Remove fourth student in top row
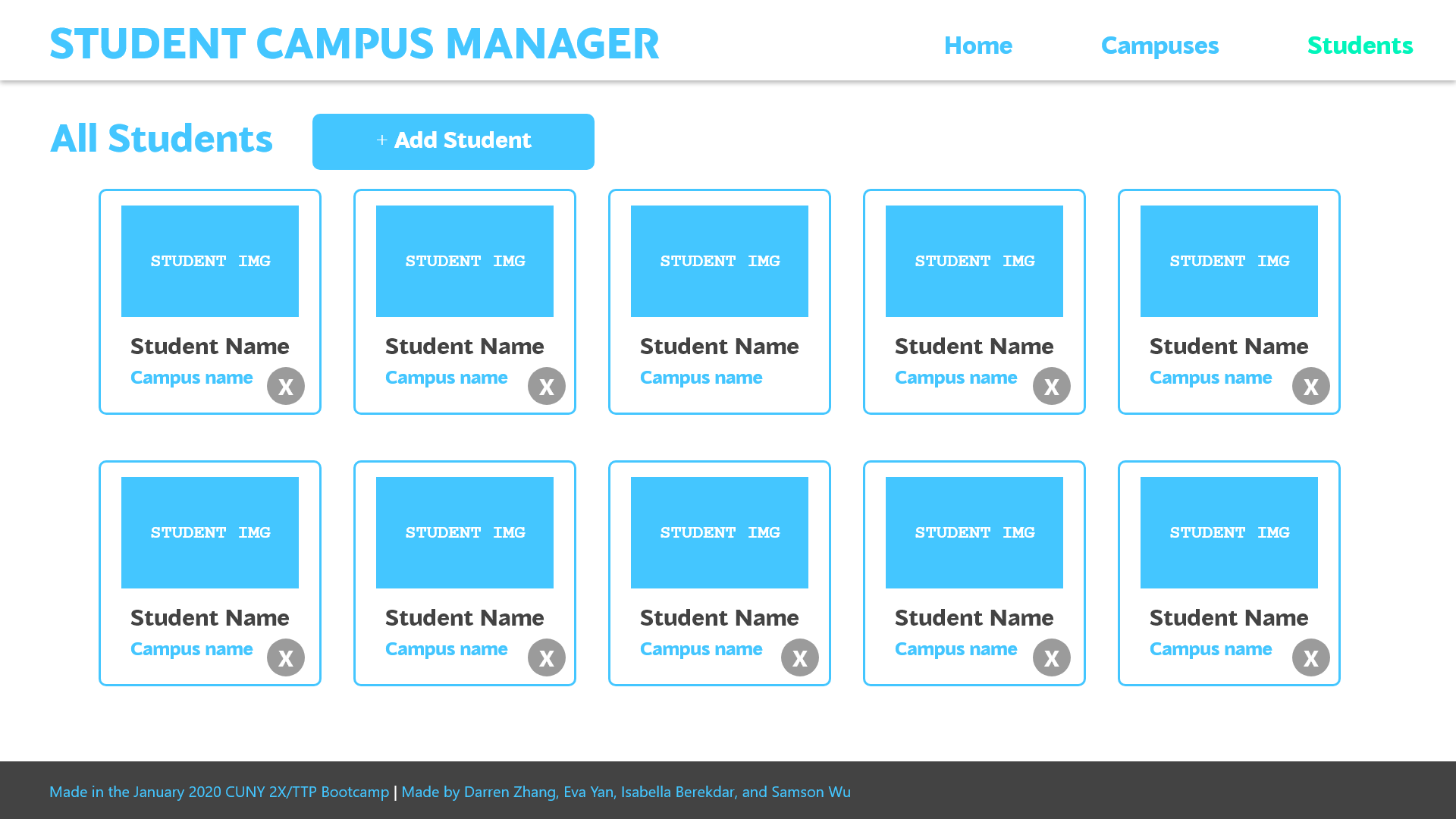 tap(1052, 386)
